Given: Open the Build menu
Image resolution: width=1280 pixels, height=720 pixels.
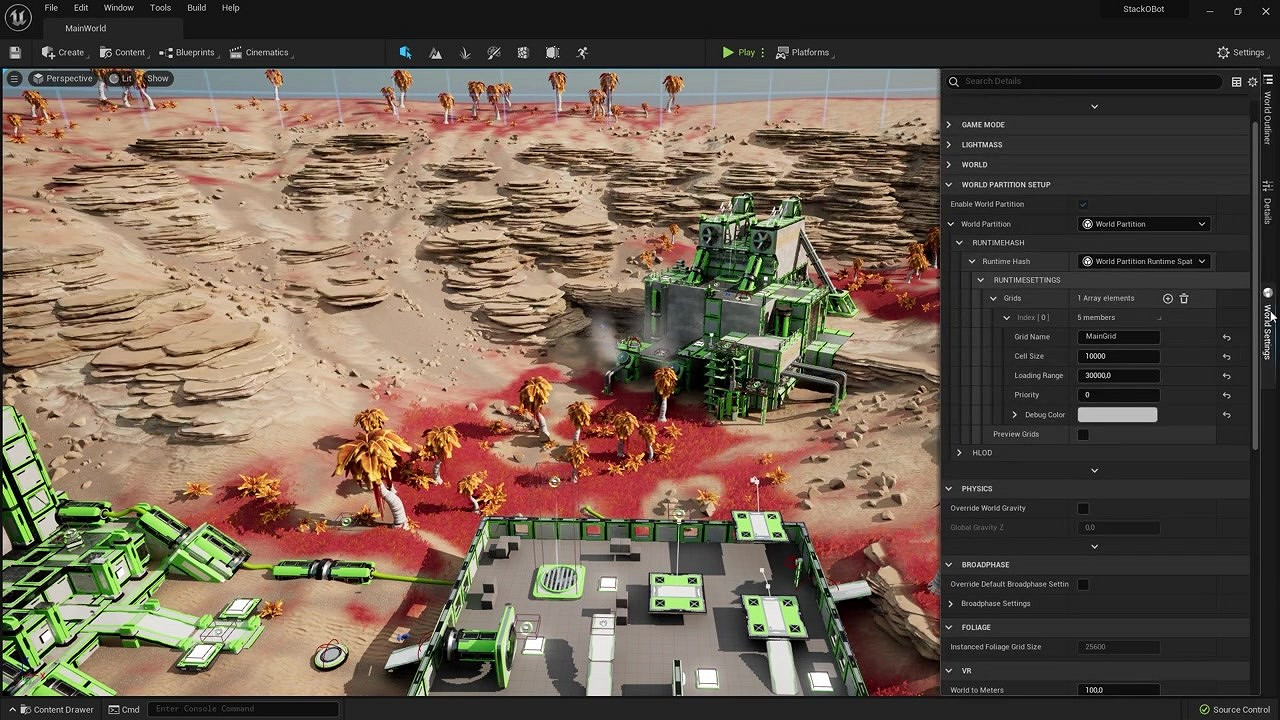Looking at the screenshot, I should click(x=196, y=8).
